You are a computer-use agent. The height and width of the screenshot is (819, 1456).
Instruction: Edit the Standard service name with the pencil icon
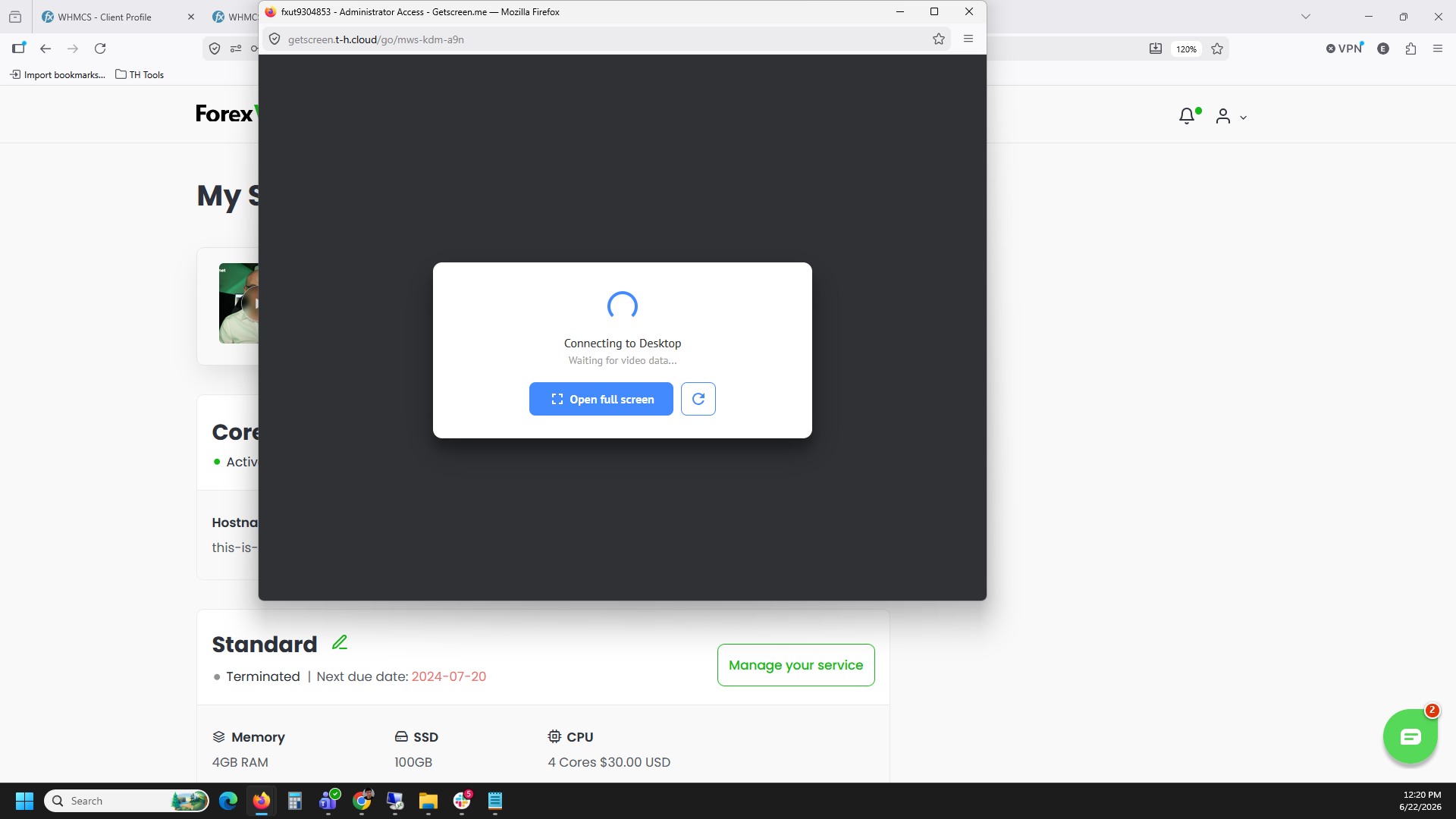point(340,643)
